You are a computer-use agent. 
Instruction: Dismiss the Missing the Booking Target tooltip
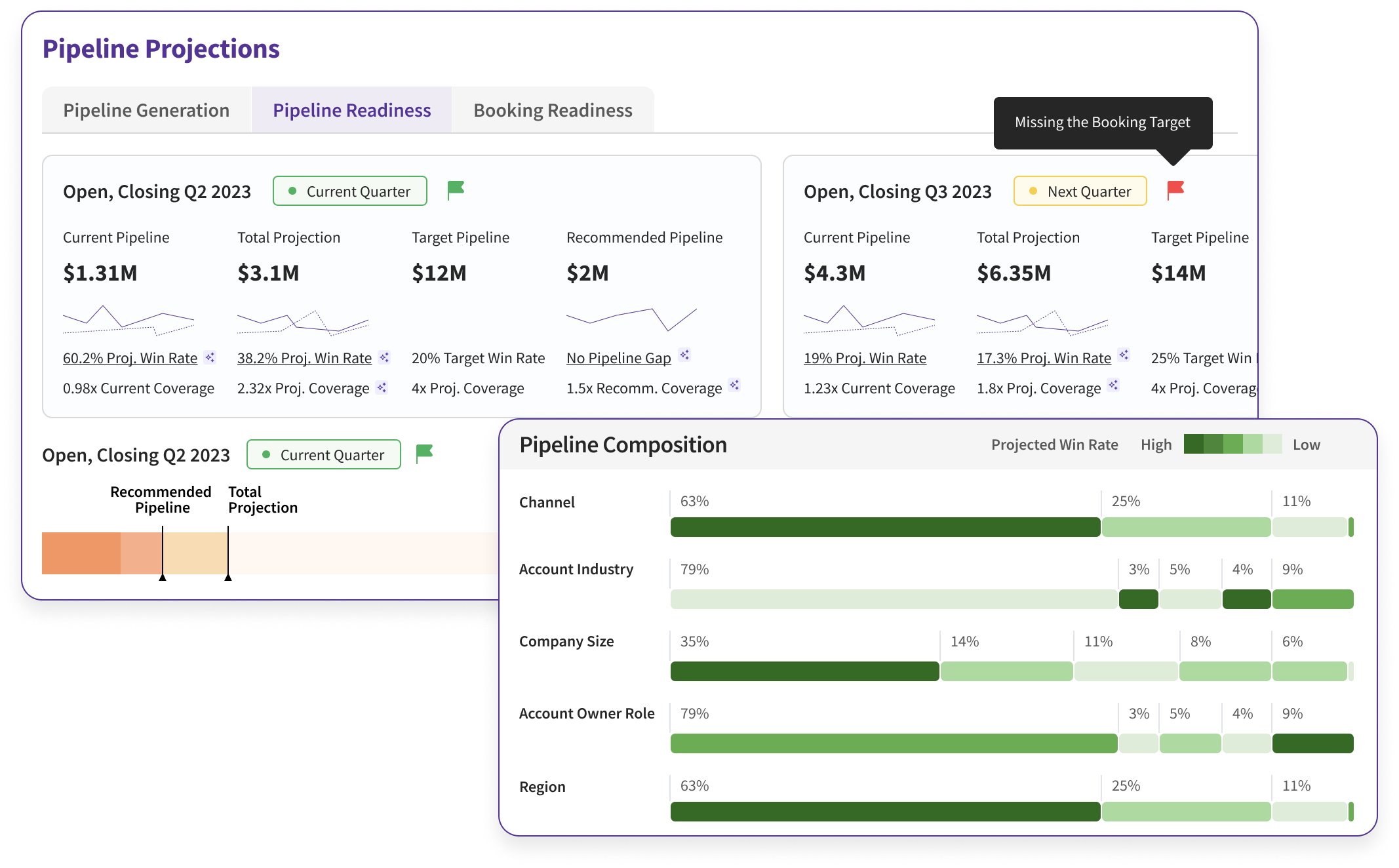click(x=1103, y=122)
